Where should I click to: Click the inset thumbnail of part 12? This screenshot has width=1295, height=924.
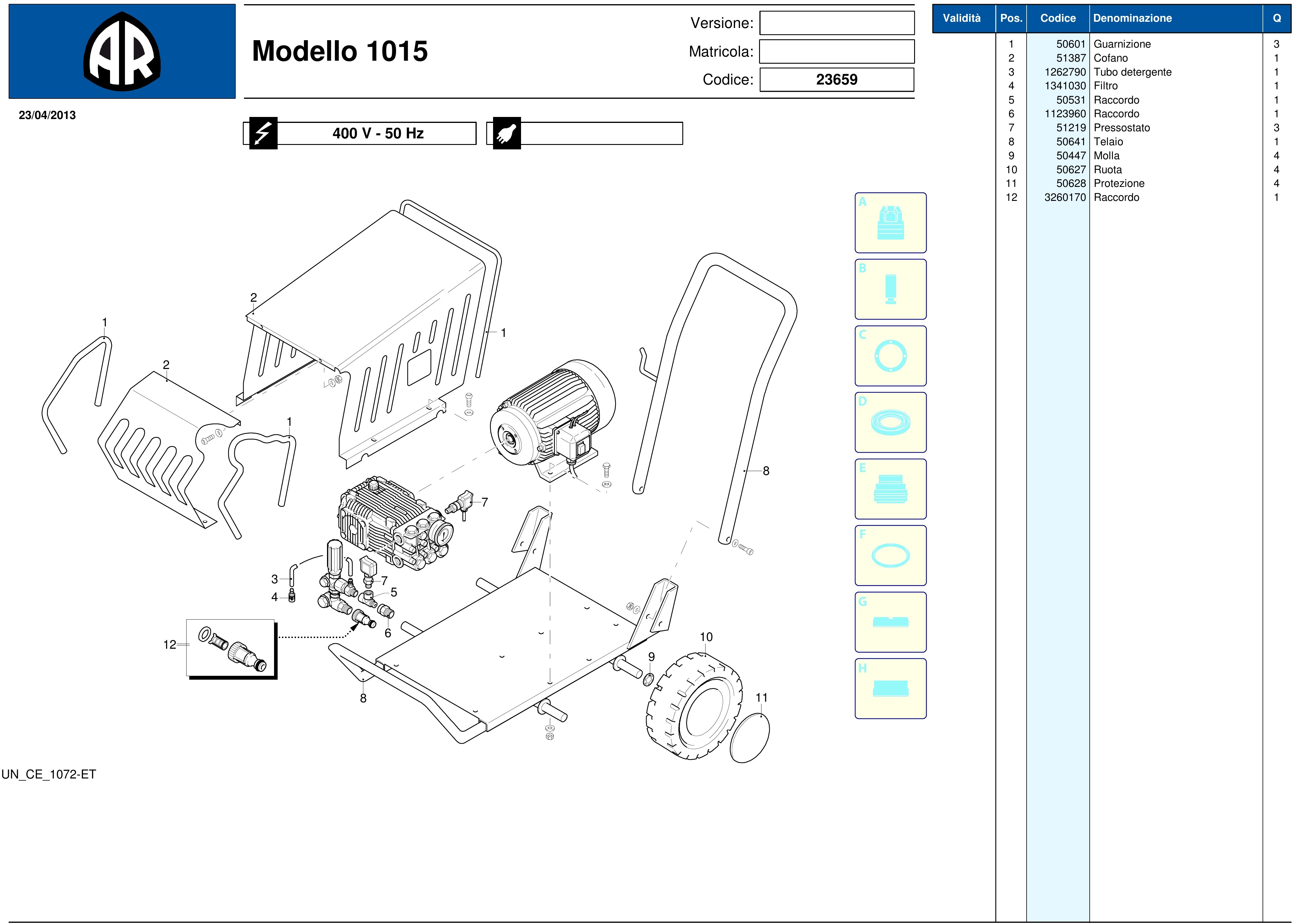[x=231, y=648]
